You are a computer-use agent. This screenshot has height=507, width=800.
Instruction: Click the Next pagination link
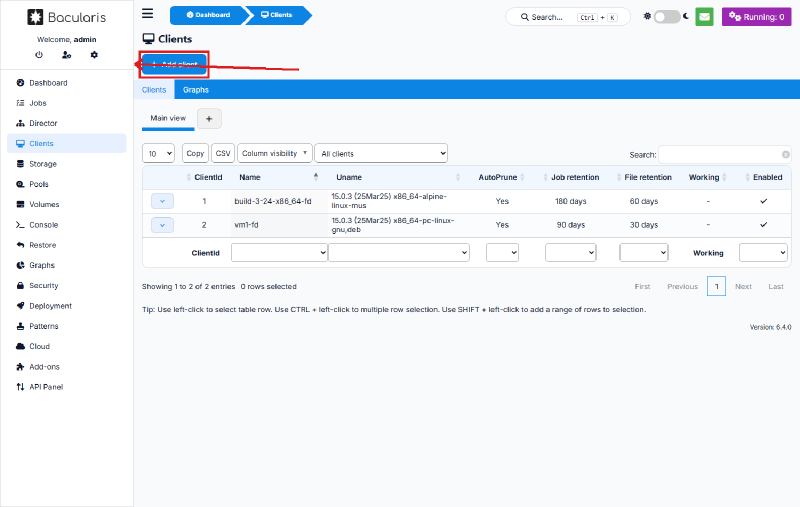tap(743, 287)
